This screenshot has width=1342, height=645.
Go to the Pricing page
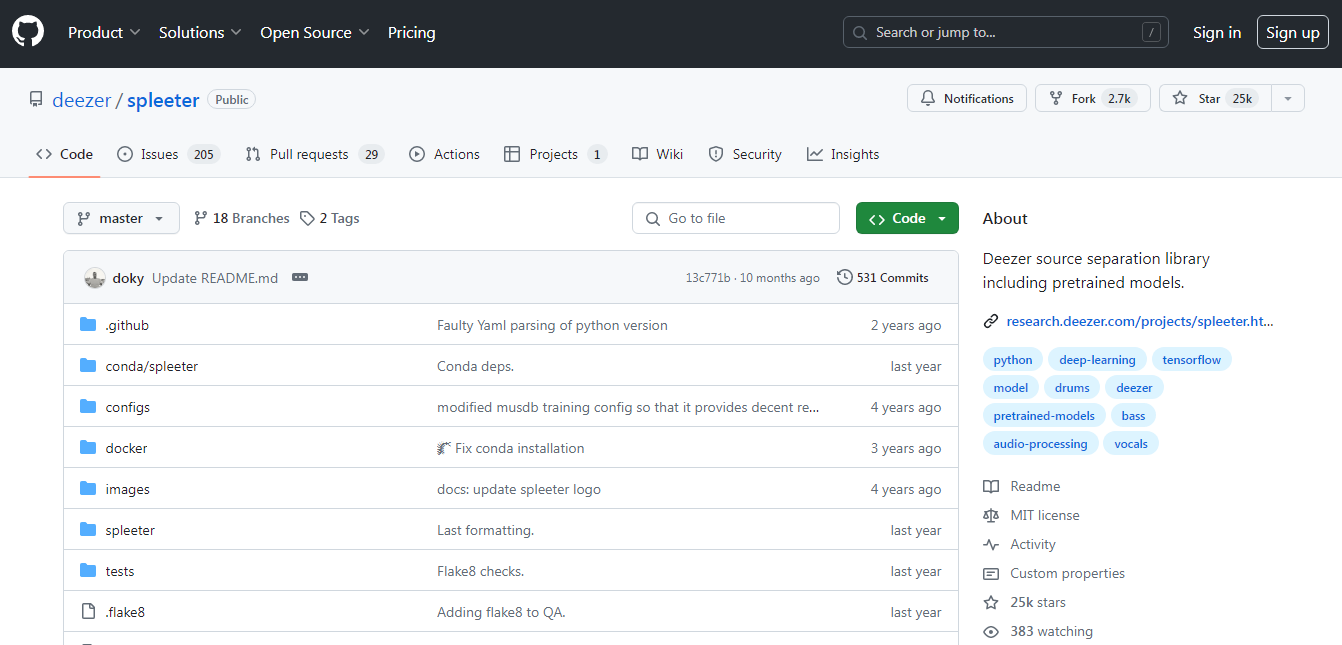412,33
